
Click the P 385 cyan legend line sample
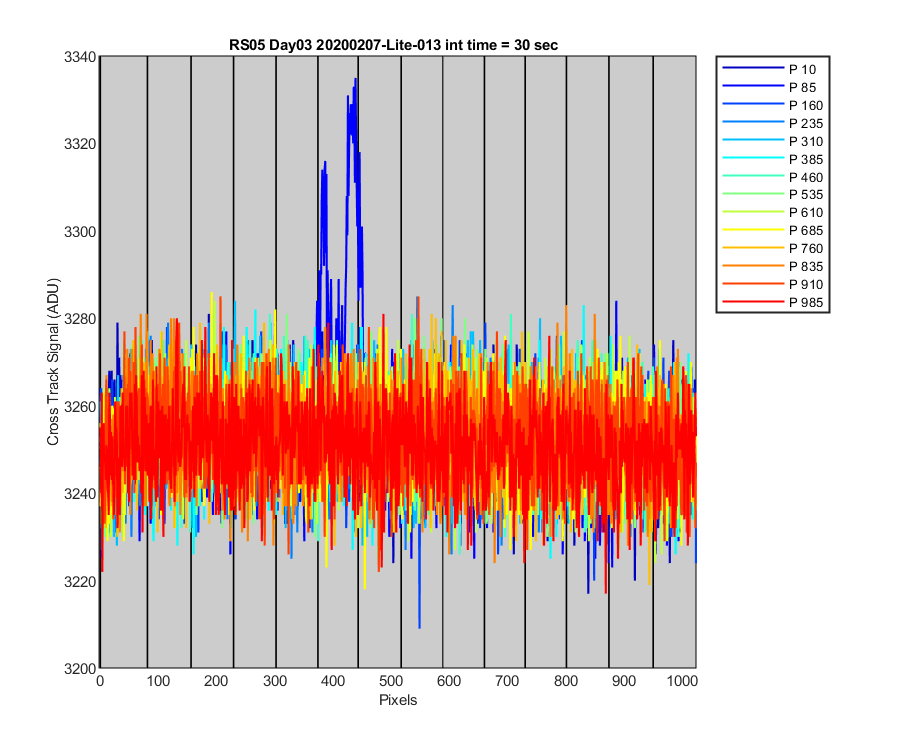click(753, 158)
